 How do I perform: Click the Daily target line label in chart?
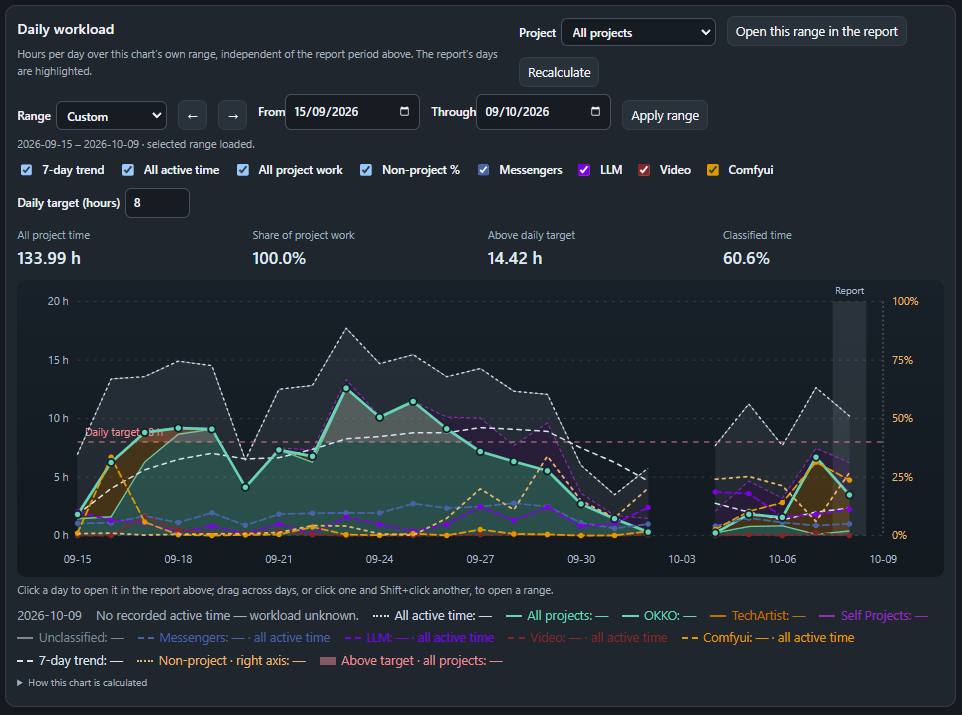tap(124, 432)
